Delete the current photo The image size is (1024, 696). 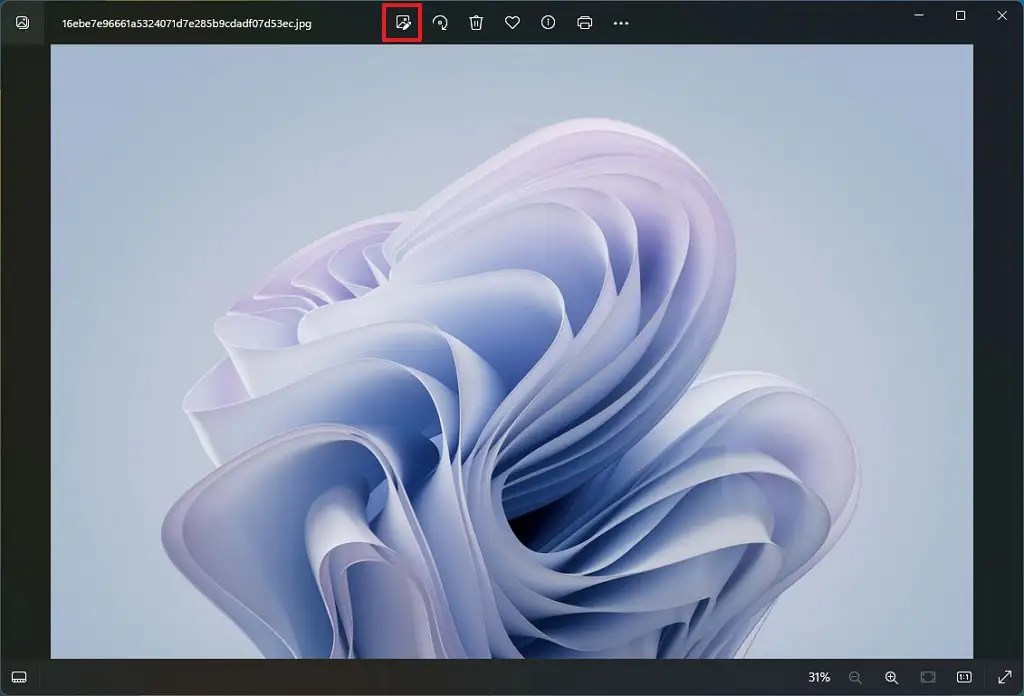[476, 22]
